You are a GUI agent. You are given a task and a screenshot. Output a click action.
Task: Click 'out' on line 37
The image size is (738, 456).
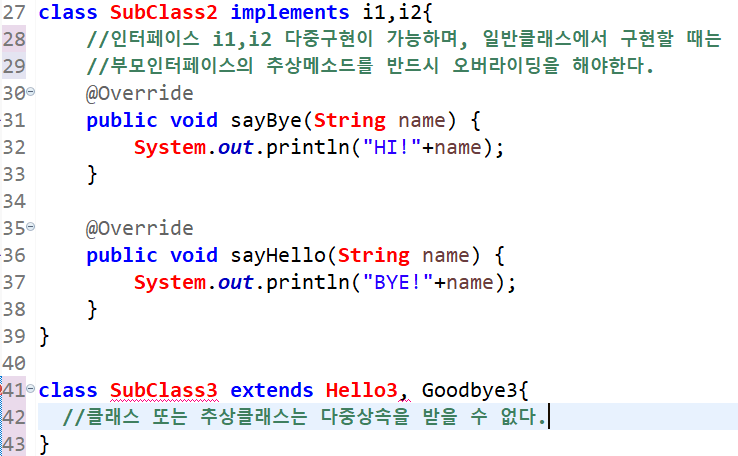pos(236,282)
